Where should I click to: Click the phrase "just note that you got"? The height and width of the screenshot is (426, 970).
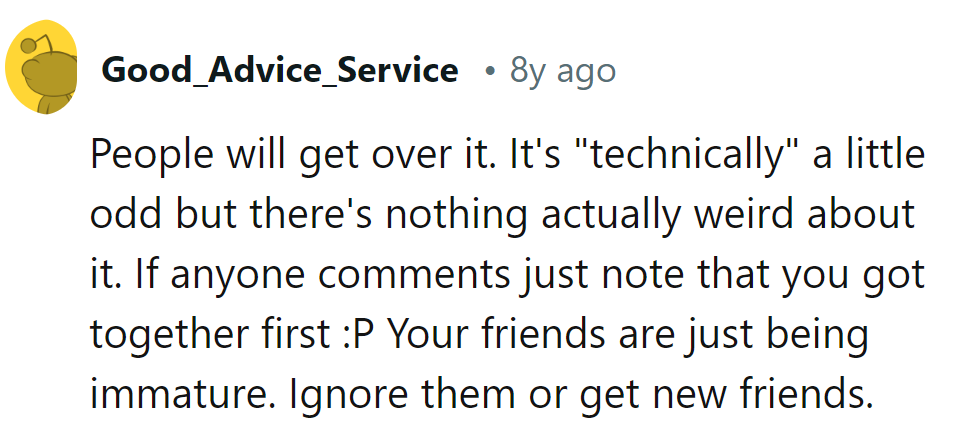click(718, 276)
